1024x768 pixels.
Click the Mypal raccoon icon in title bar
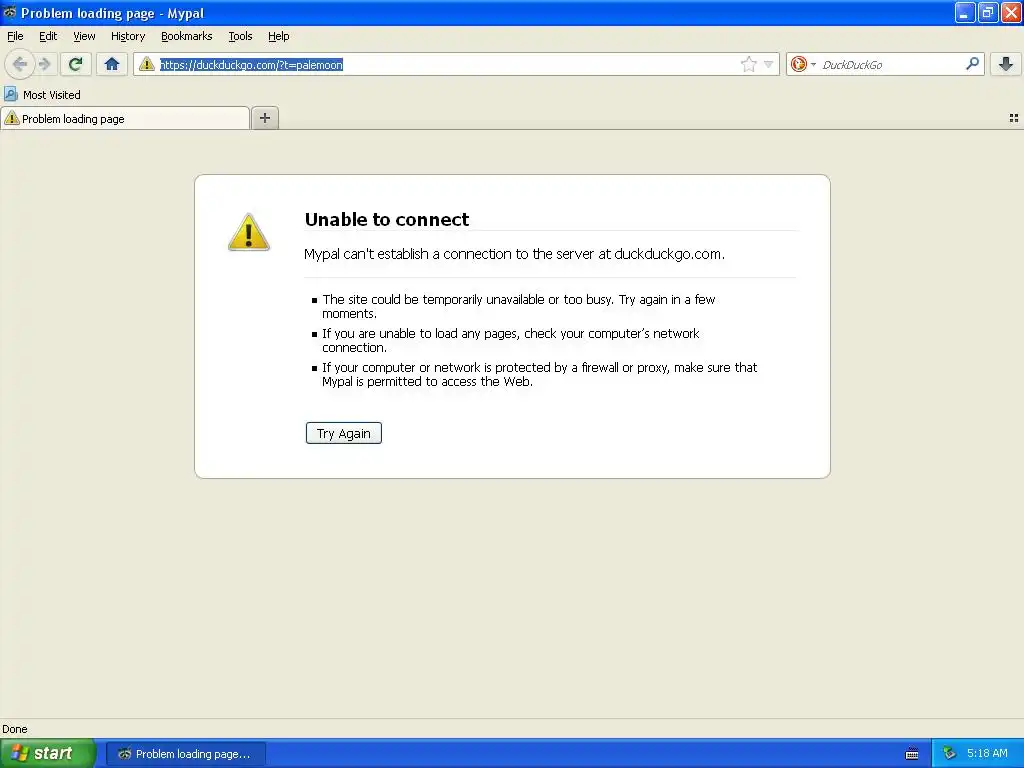click(9, 12)
